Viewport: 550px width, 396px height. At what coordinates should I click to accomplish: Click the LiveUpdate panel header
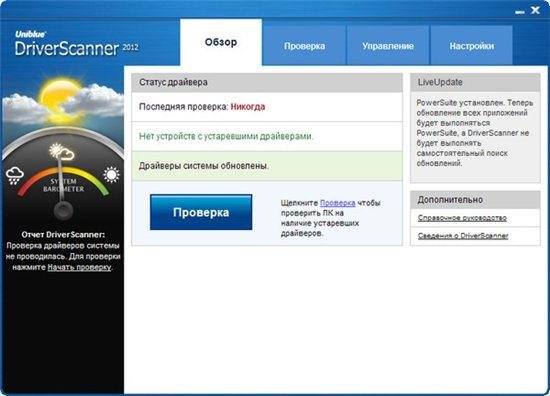[x=475, y=82]
